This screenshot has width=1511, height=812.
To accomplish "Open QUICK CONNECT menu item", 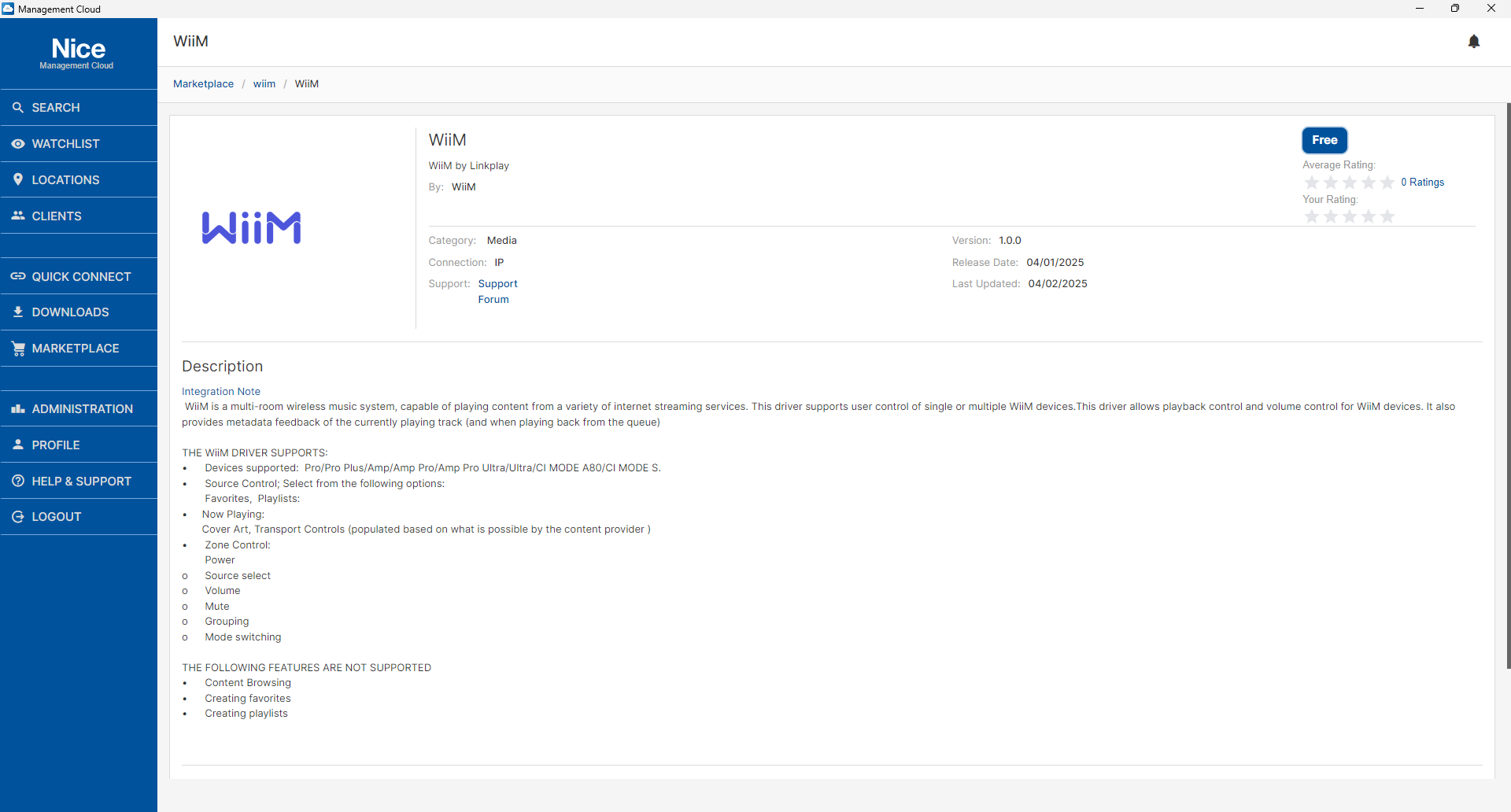I will (x=79, y=276).
